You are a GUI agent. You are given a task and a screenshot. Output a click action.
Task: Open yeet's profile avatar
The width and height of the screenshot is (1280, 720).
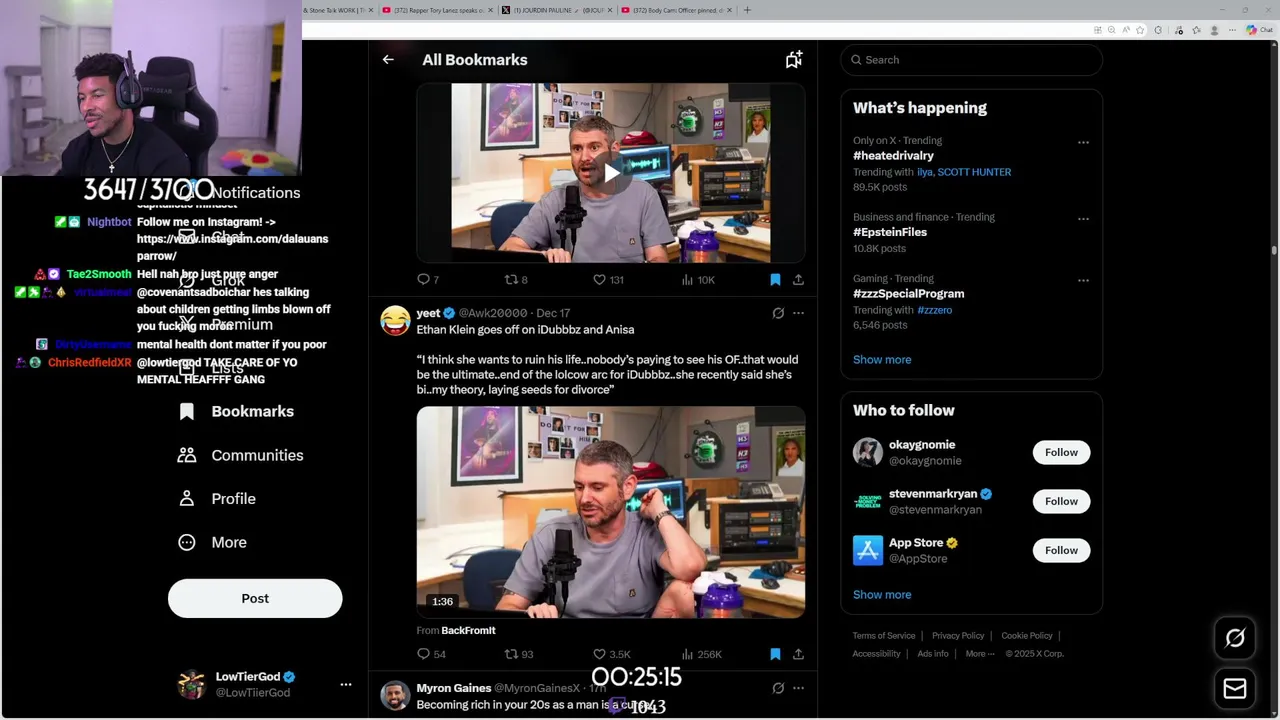pos(395,321)
